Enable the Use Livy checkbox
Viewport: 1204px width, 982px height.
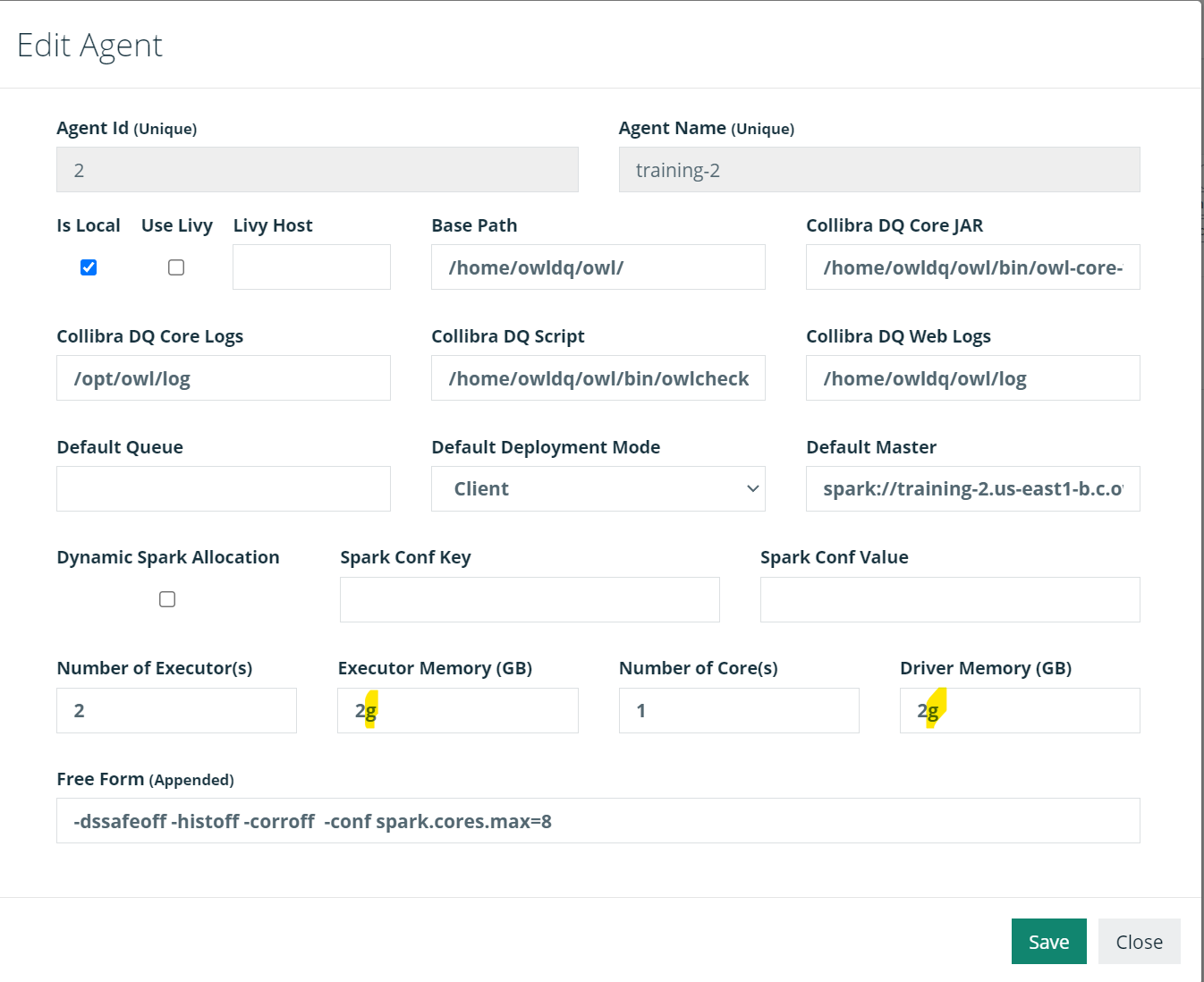tap(176, 267)
